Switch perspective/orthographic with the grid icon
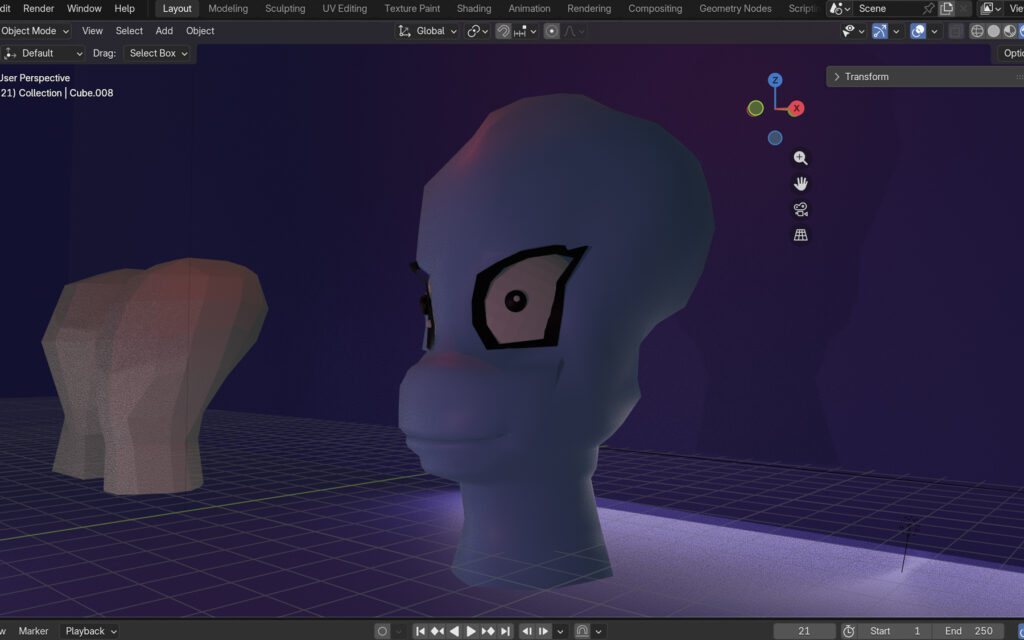The width and height of the screenshot is (1024, 640). point(800,236)
